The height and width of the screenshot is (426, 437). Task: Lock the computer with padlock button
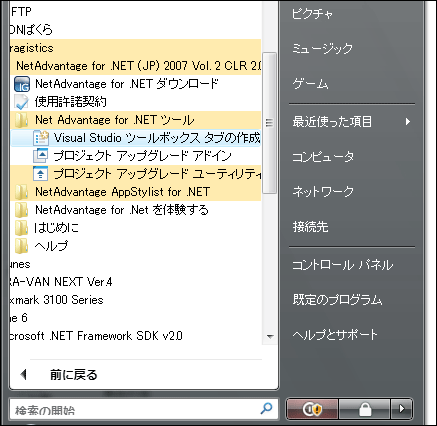click(x=364, y=409)
